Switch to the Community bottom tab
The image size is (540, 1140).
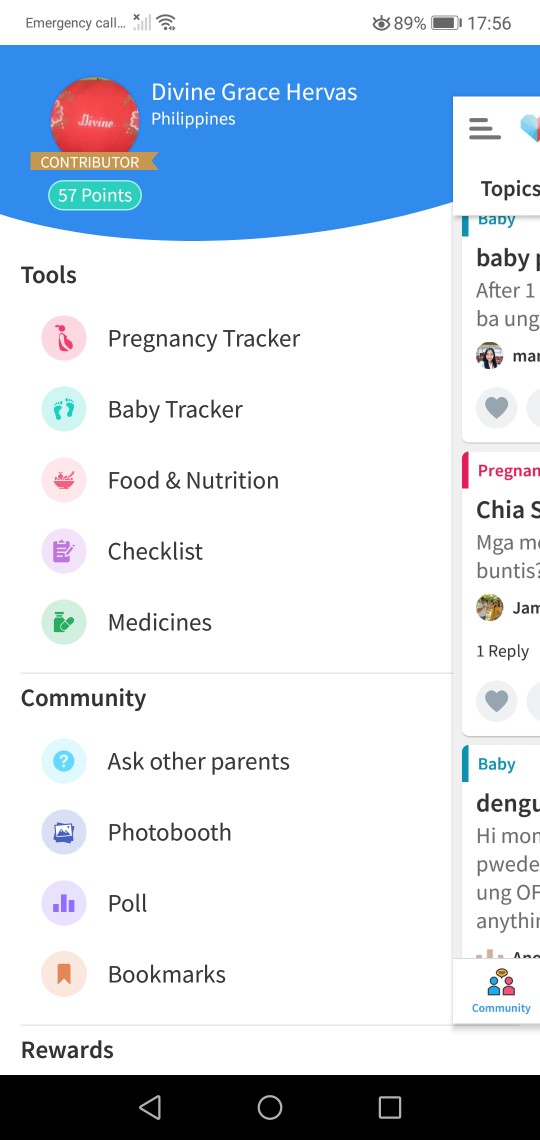point(501,991)
